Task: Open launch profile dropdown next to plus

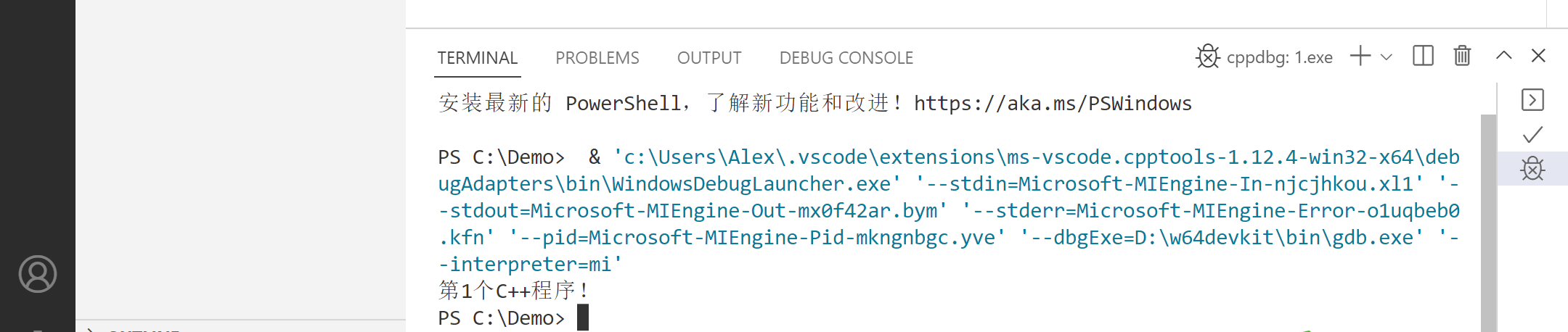Action: 1387,57
